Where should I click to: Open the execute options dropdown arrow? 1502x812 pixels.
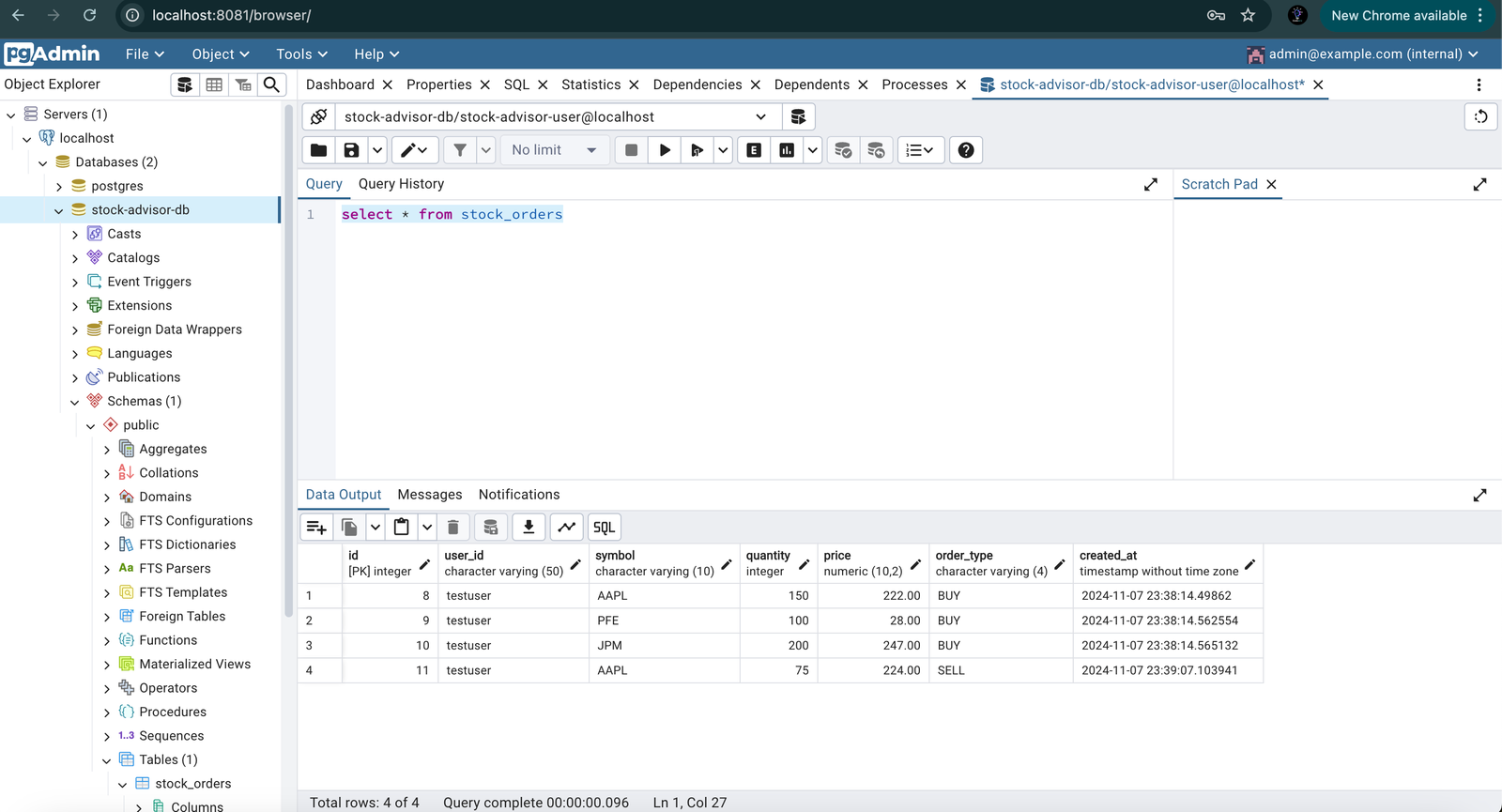[x=723, y=150]
